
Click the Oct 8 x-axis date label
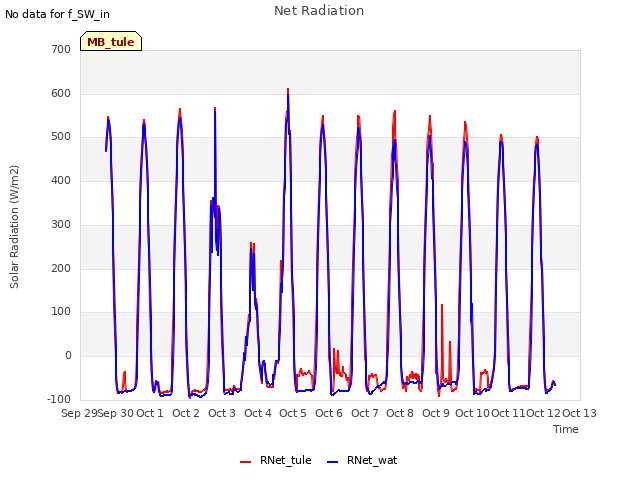point(400,413)
